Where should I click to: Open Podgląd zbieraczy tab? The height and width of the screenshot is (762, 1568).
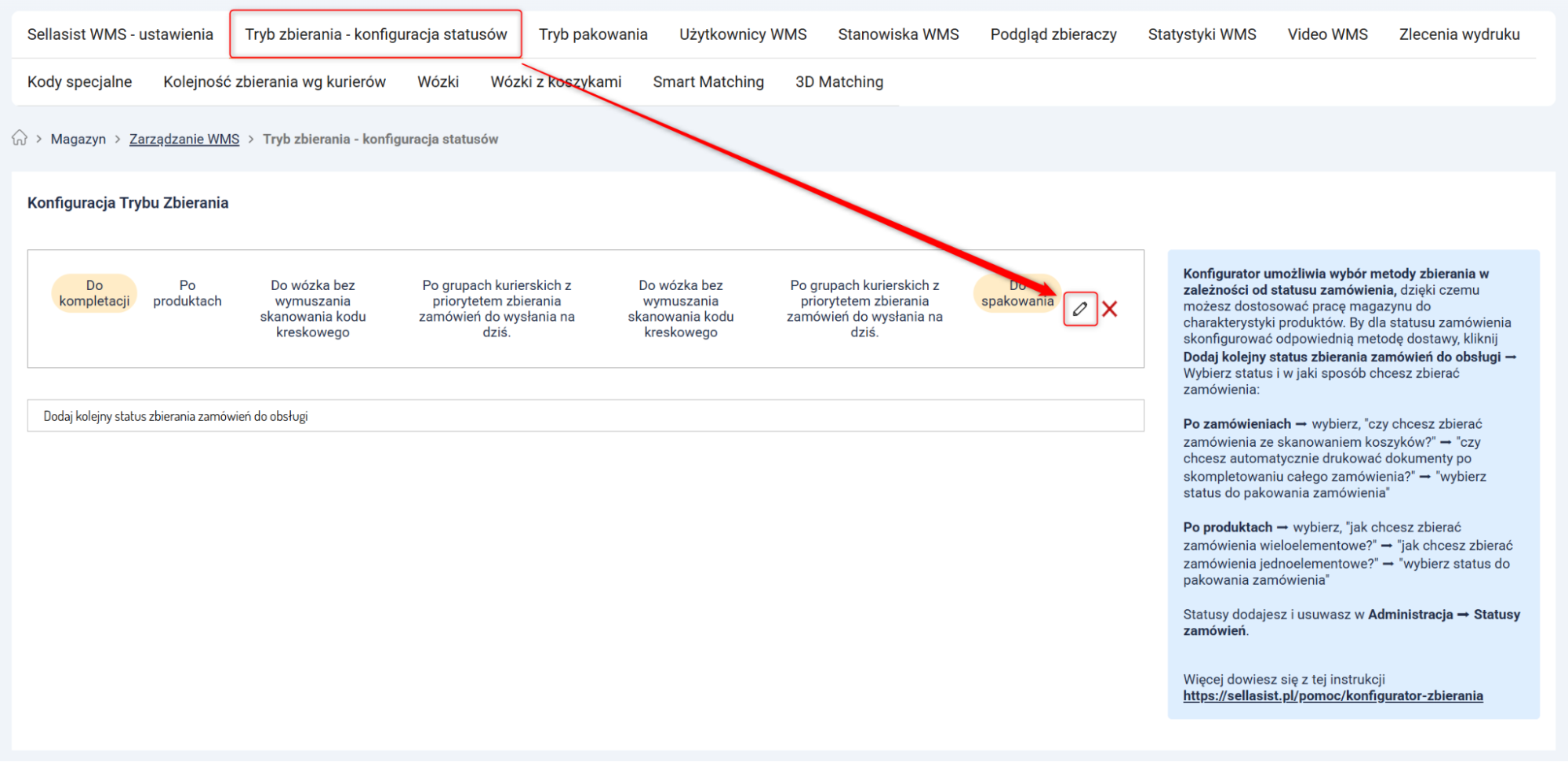pos(1053,34)
